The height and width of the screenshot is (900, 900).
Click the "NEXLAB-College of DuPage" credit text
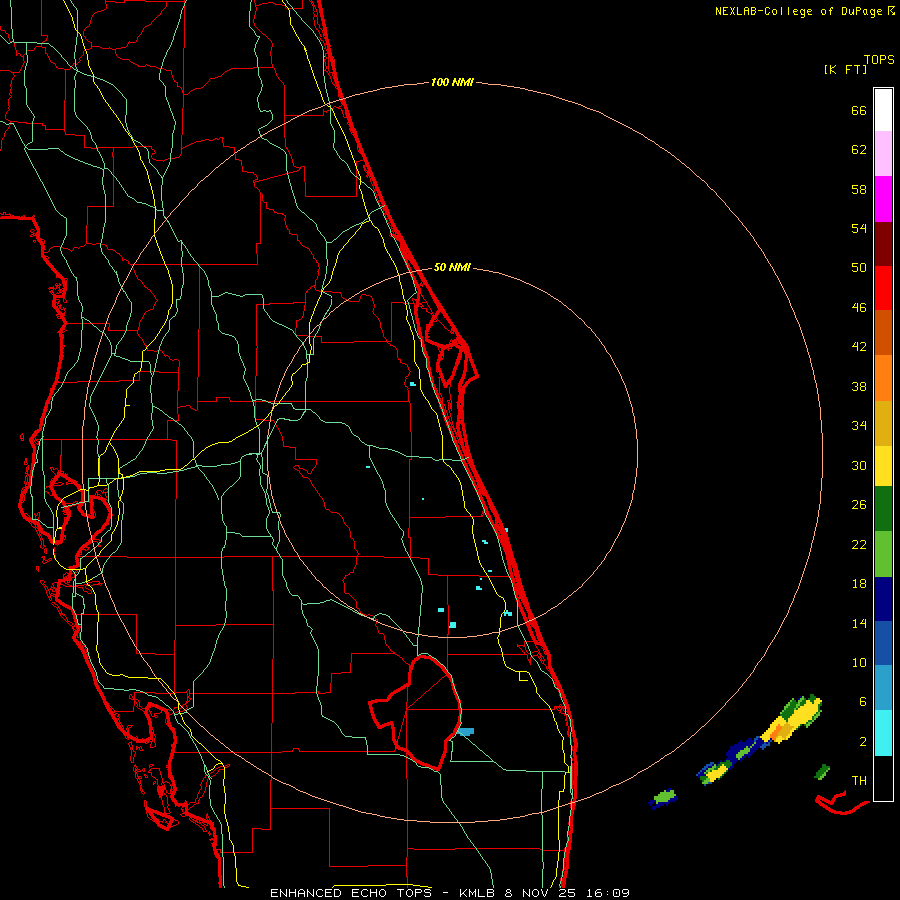tap(800, 11)
